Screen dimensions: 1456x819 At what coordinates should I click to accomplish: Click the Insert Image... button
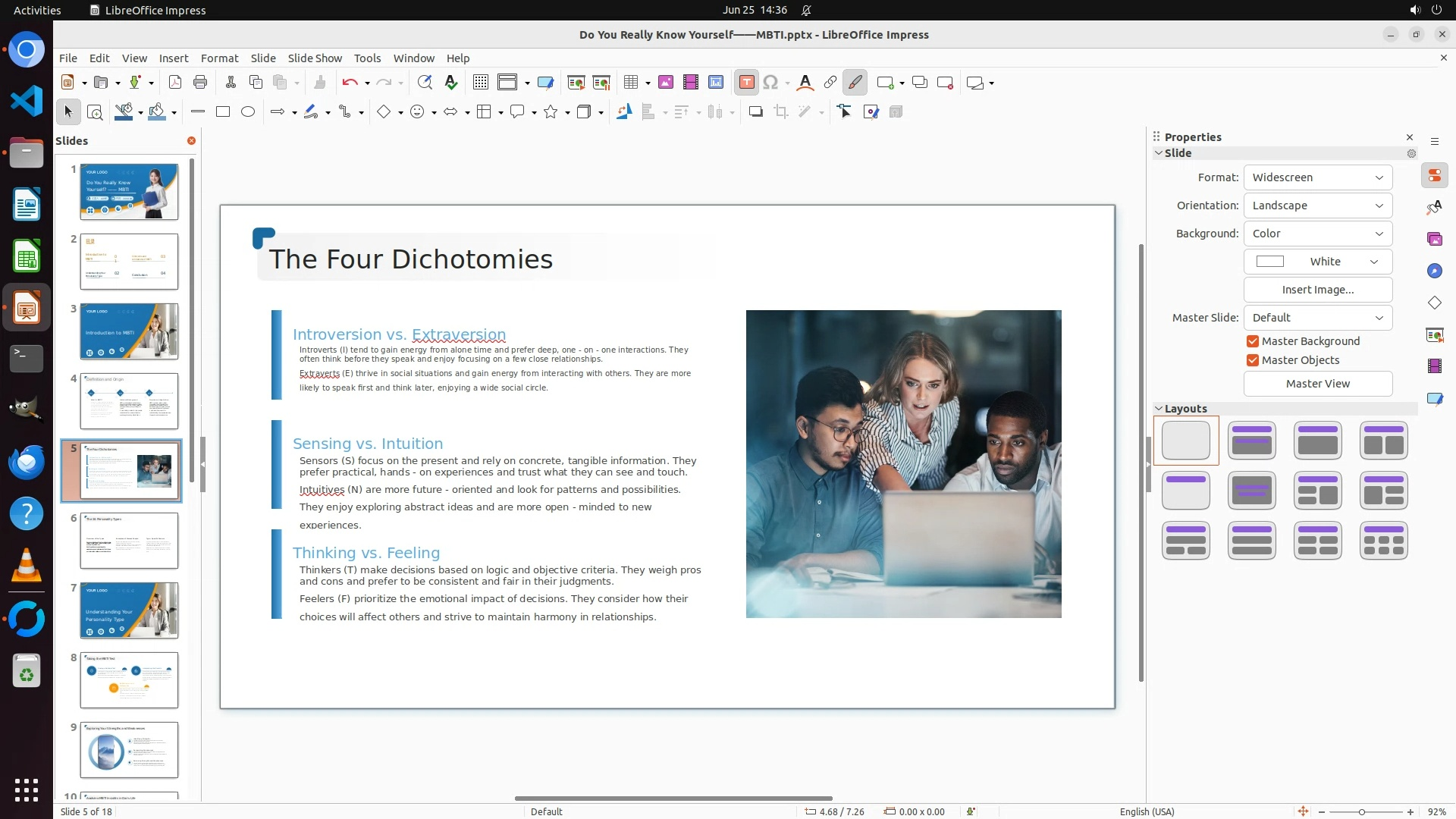[1317, 290]
